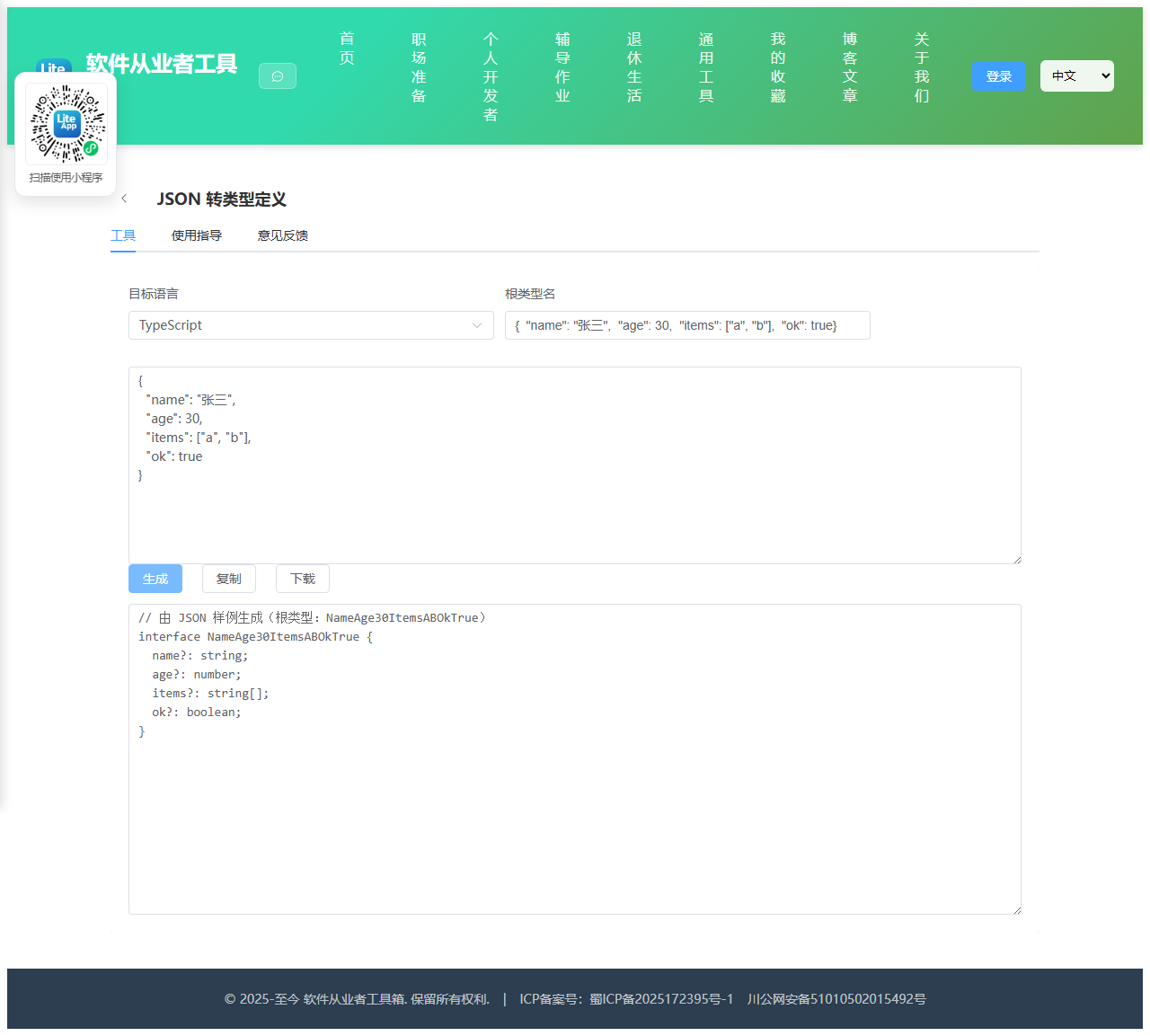This screenshot has height=1036, width=1150.
Task: Click the chat bubble feedback icon
Action: (x=278, y=76)
